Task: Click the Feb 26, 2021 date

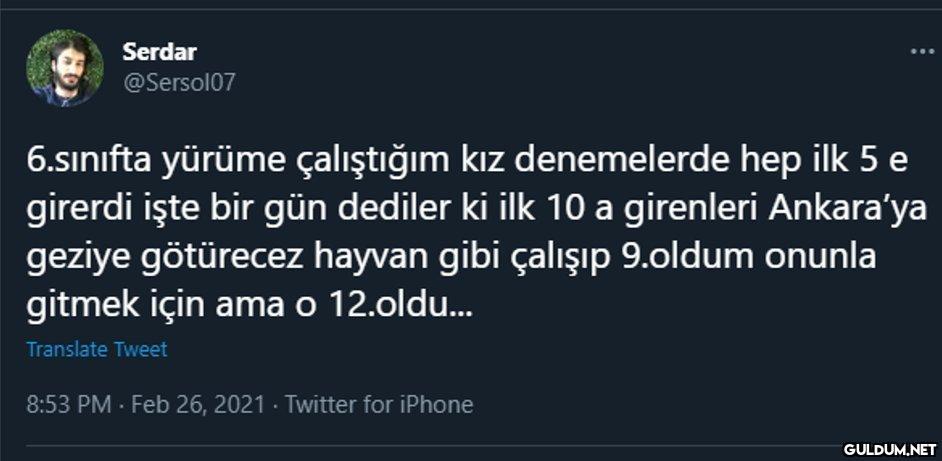Action: point(198,404)
